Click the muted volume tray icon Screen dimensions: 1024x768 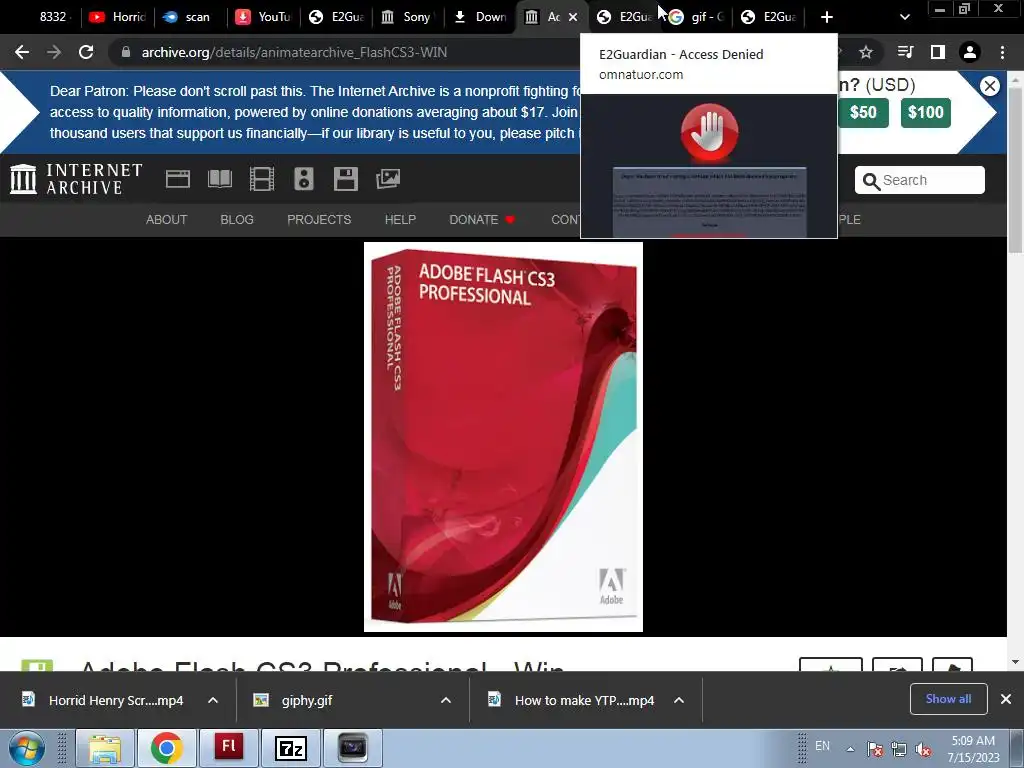click(x=923, y=749)
